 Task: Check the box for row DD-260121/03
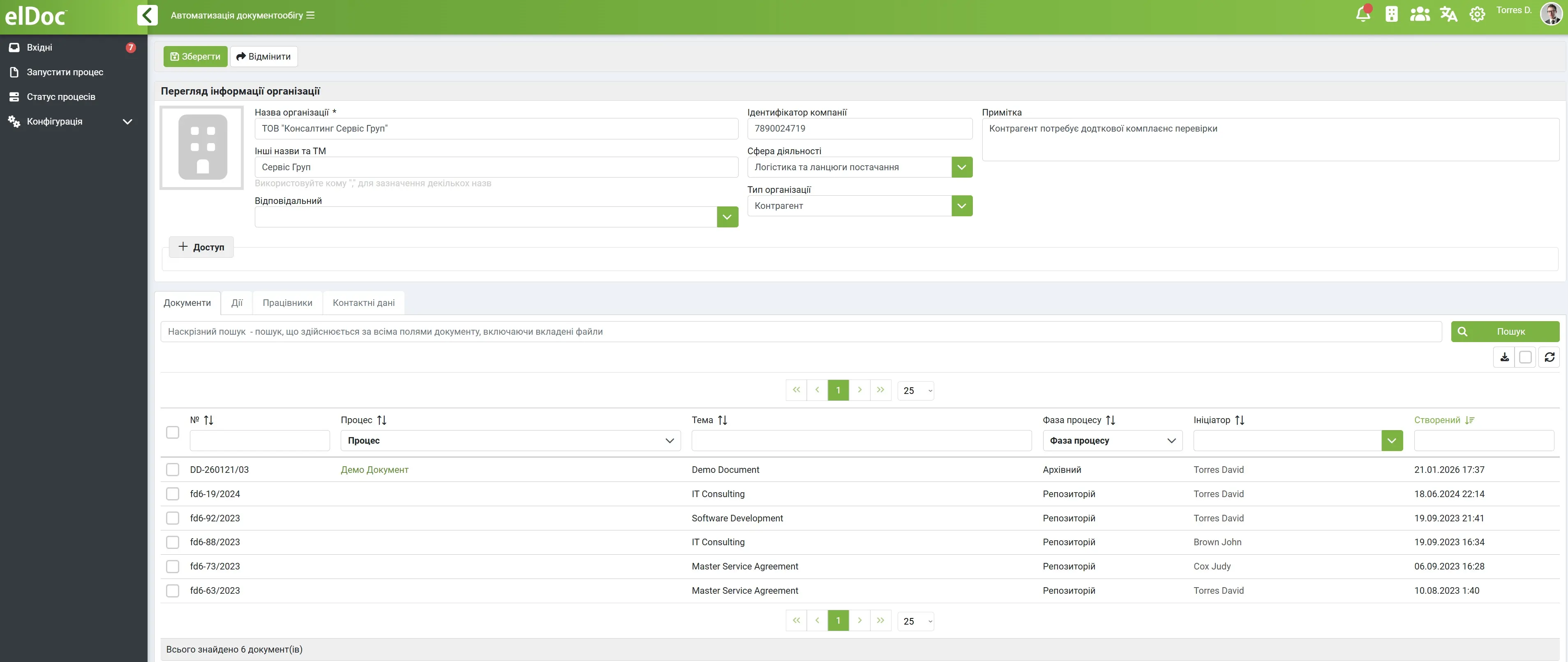(x=173, y=470)
